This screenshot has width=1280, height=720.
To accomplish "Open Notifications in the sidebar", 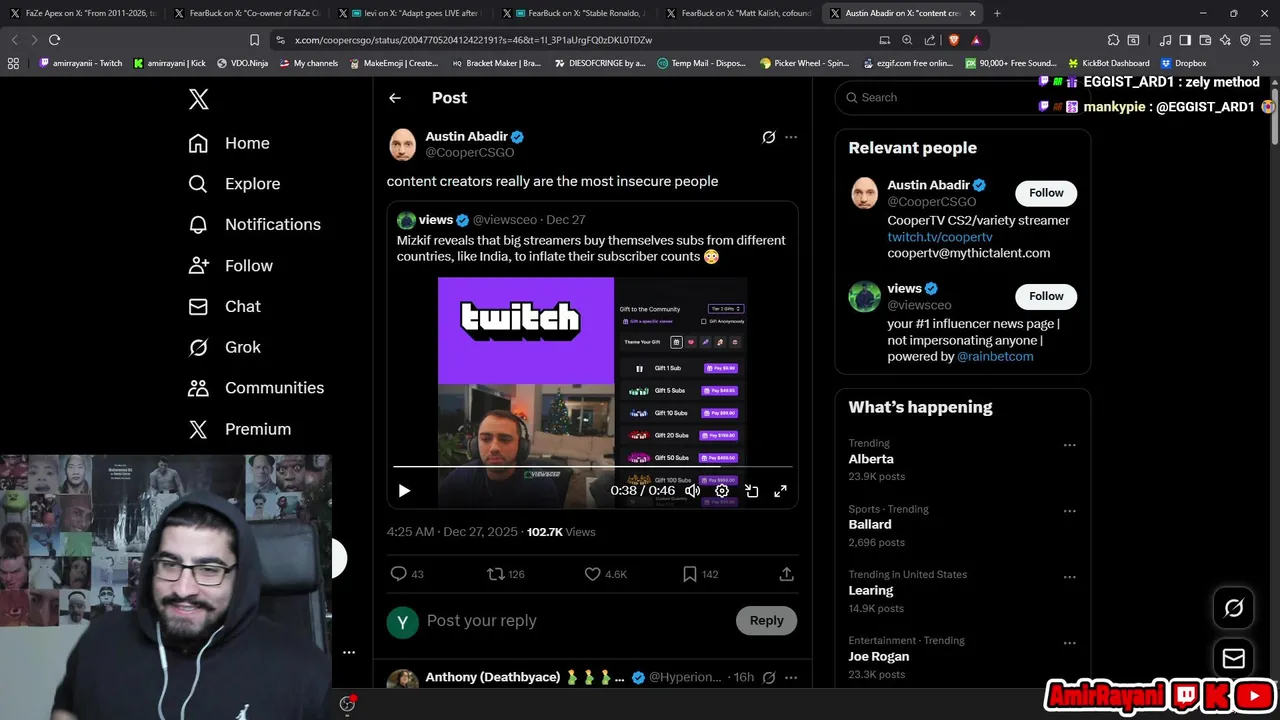I will tap(254, 224).
